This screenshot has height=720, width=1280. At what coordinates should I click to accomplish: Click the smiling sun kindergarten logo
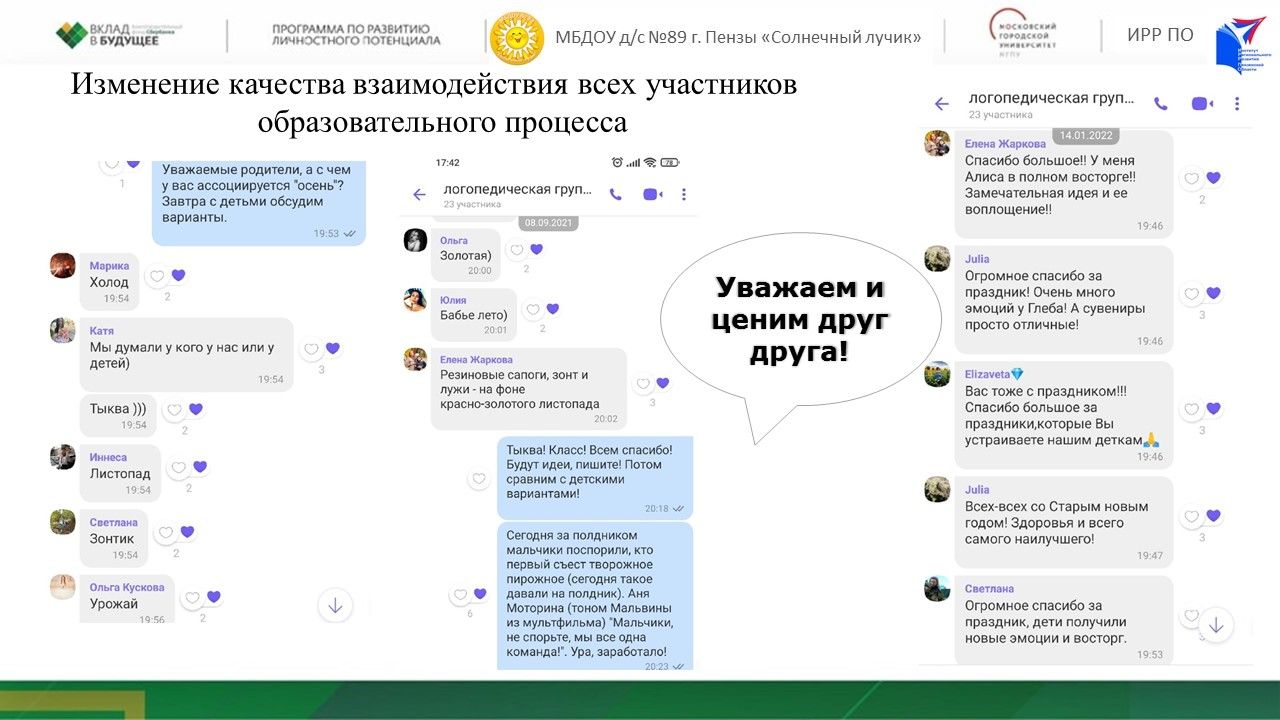pos(517,38)
